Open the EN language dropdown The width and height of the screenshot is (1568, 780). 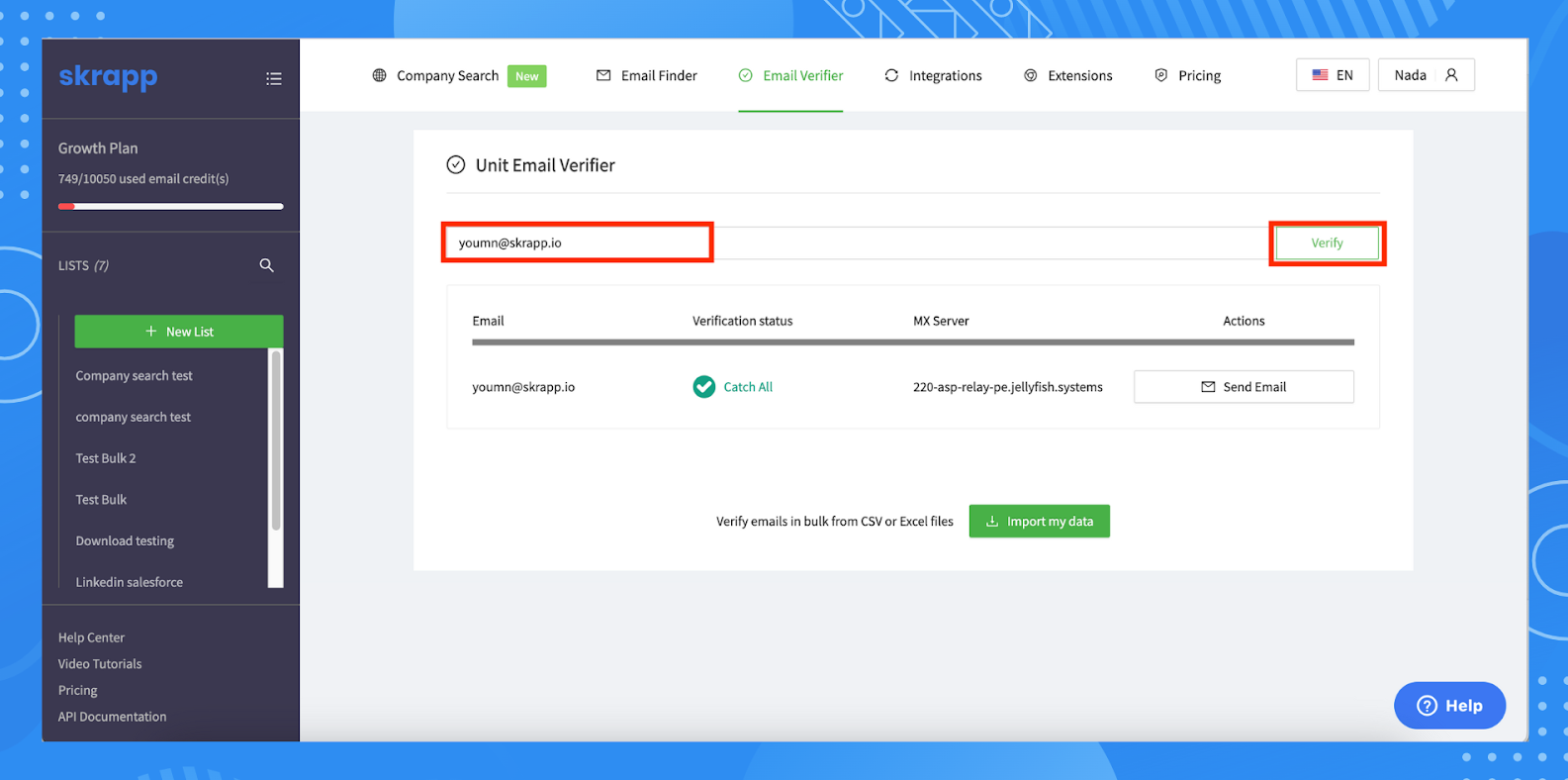tap(1333, 75)
